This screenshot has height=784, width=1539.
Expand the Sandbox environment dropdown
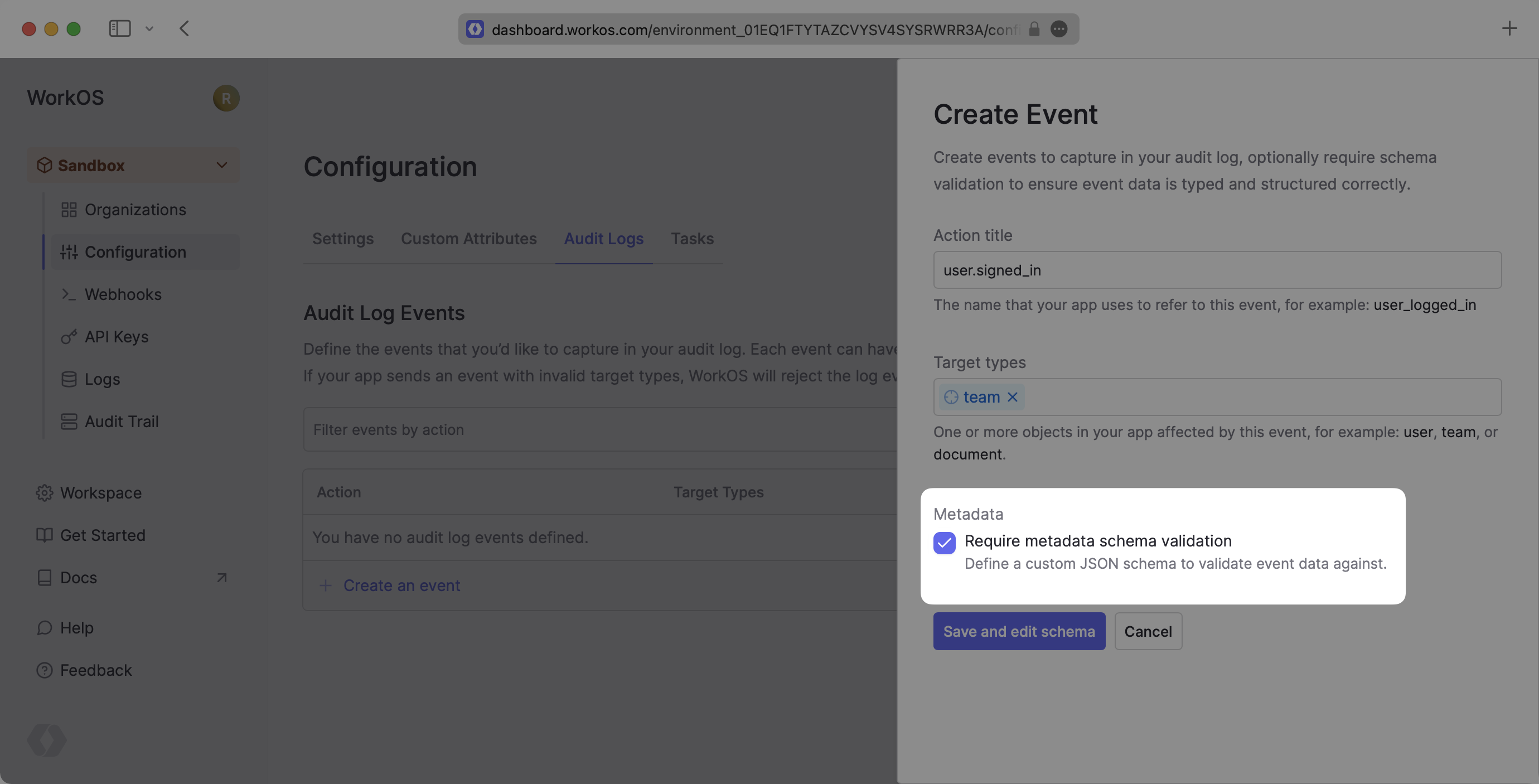point(222,166)
